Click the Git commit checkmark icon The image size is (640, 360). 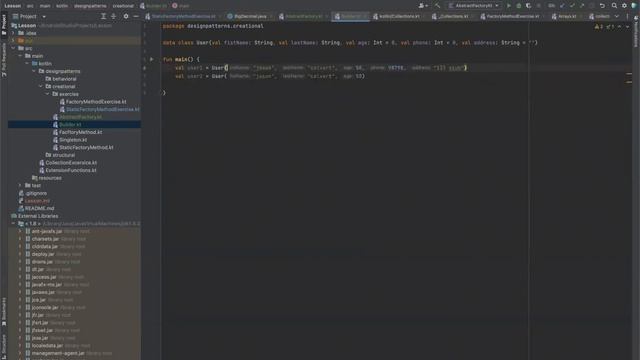[572, 6]
